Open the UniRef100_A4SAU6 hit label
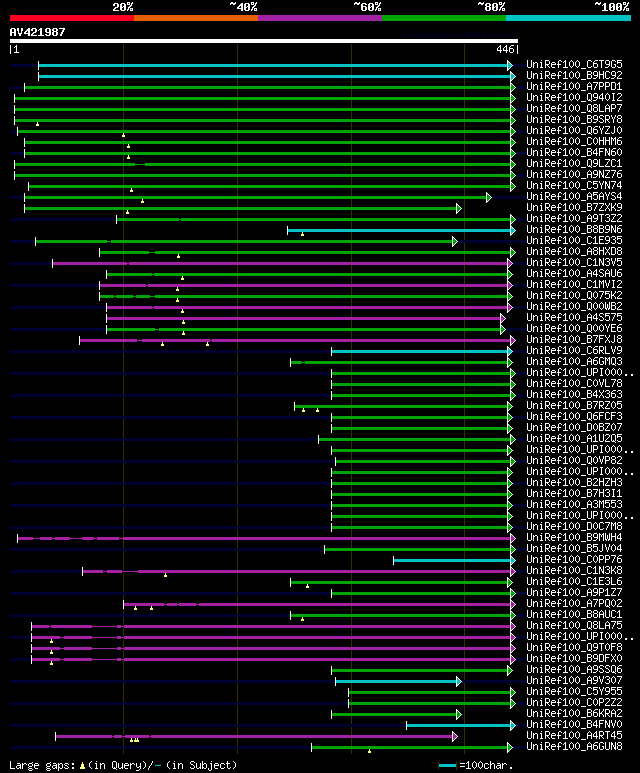The height and width of the screenshot is (773, 640). click(x=574, y=273)
